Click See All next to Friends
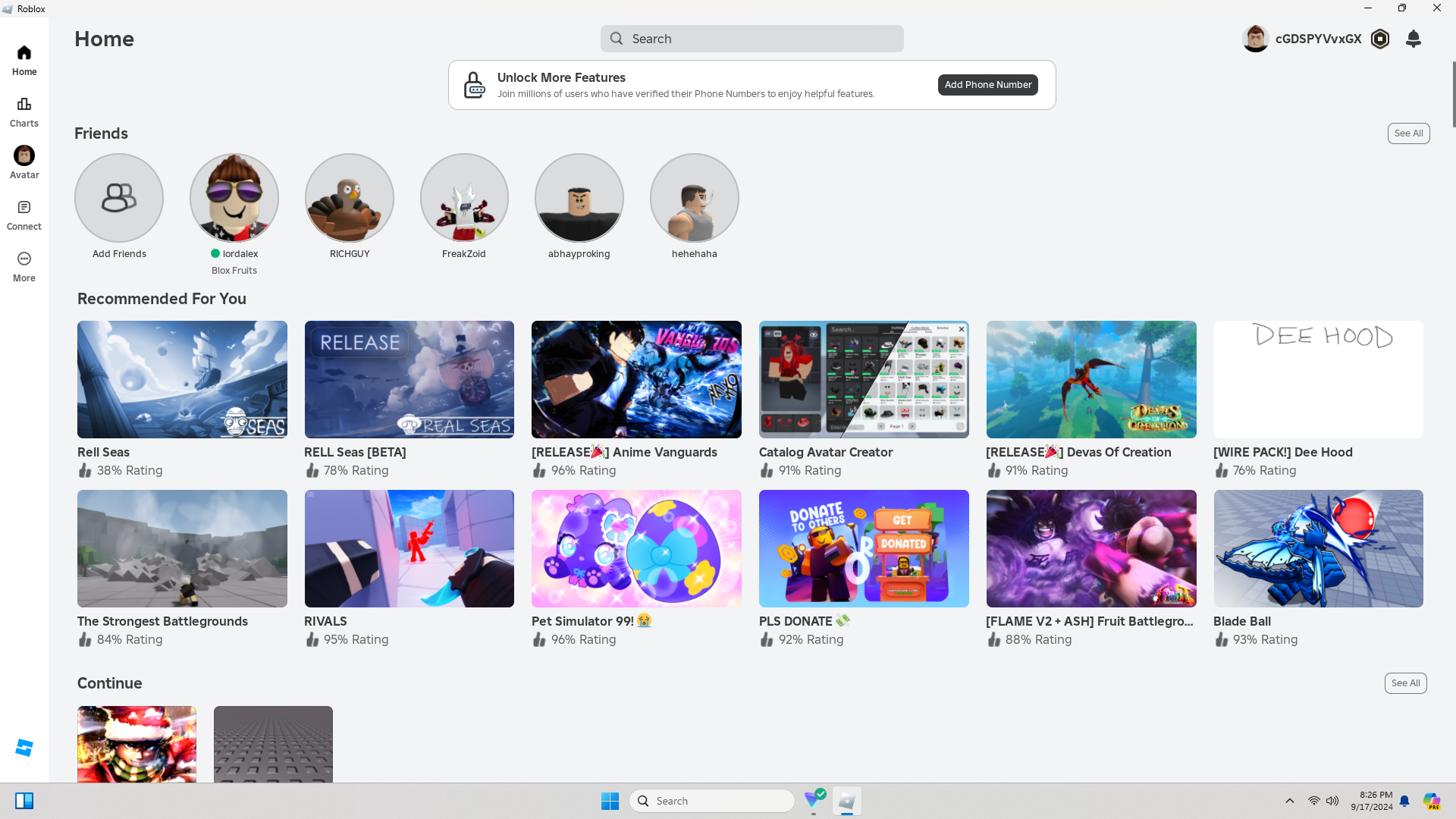This screenshot has width=1456, height=819. [1408, 133]
